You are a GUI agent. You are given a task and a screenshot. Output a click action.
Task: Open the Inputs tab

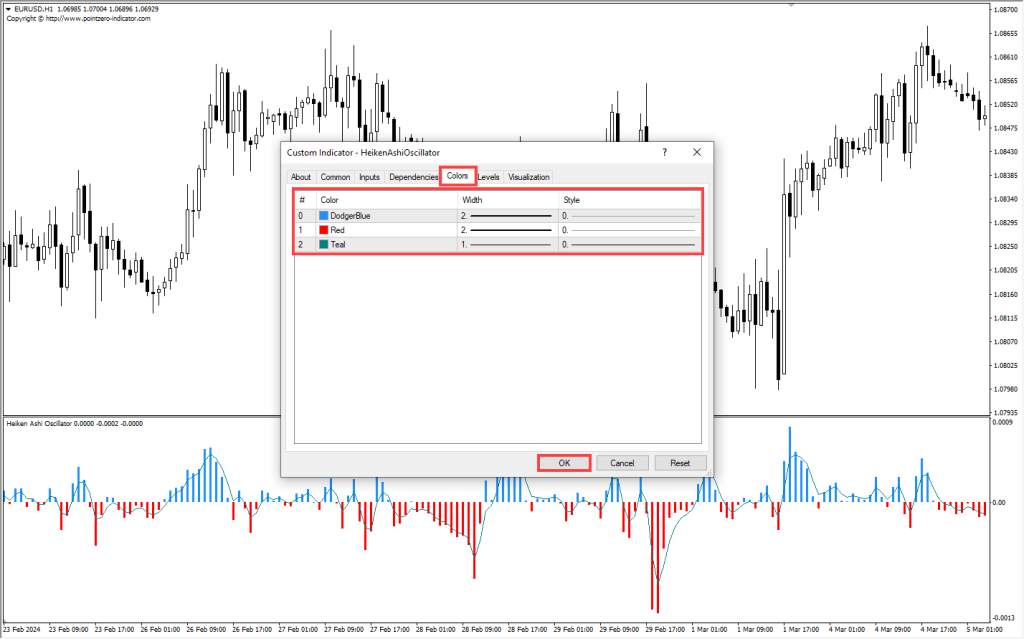coord(369,177)
